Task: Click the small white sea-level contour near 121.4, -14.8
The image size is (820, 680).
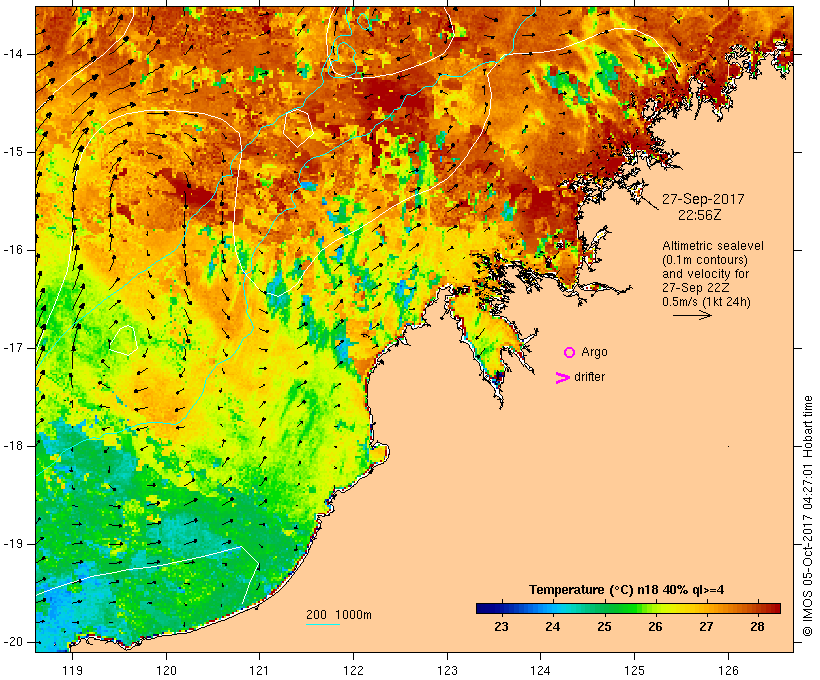Action: [298, 129]
